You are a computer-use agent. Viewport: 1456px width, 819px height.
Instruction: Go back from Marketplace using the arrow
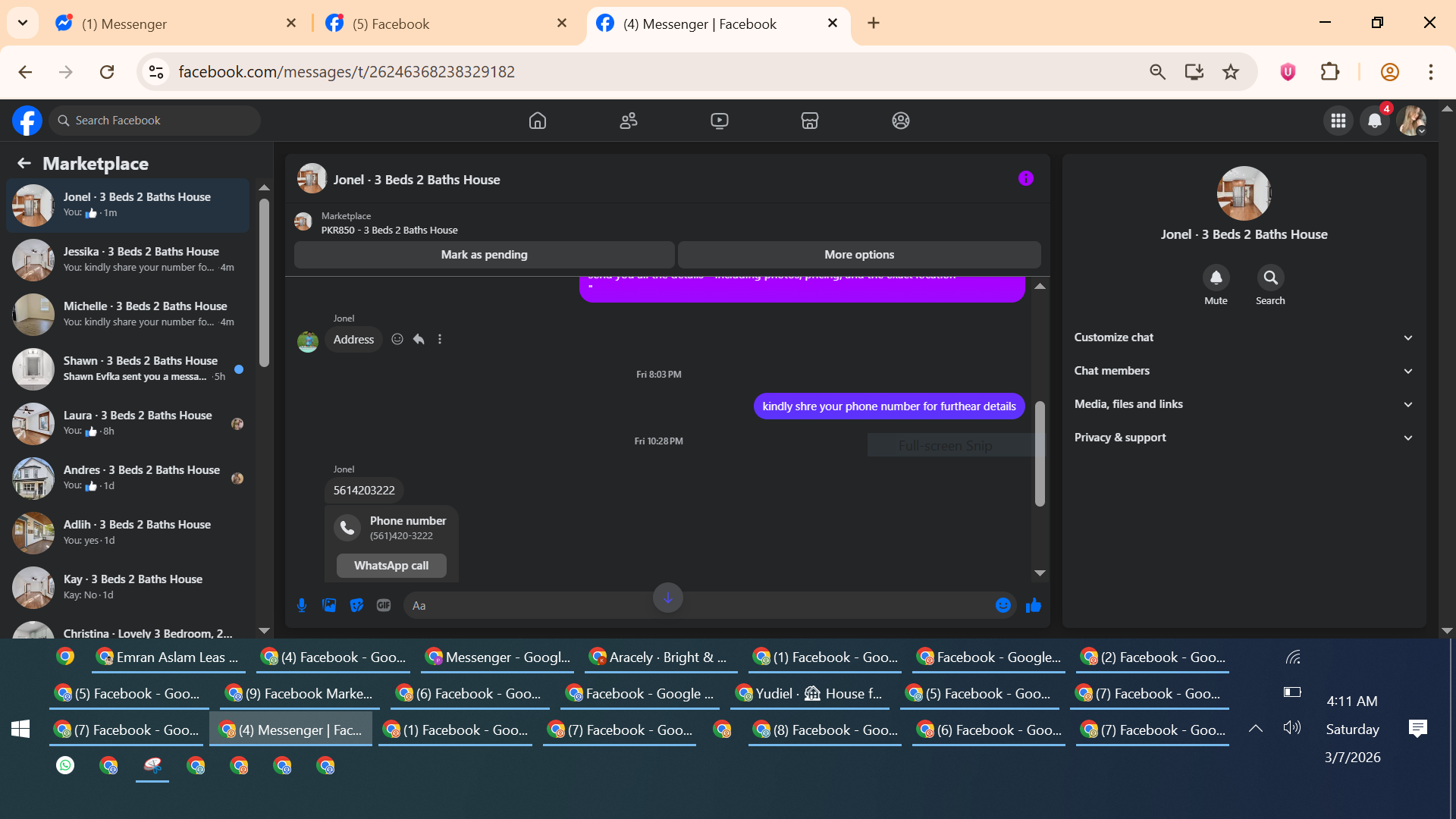pos(24,163)
